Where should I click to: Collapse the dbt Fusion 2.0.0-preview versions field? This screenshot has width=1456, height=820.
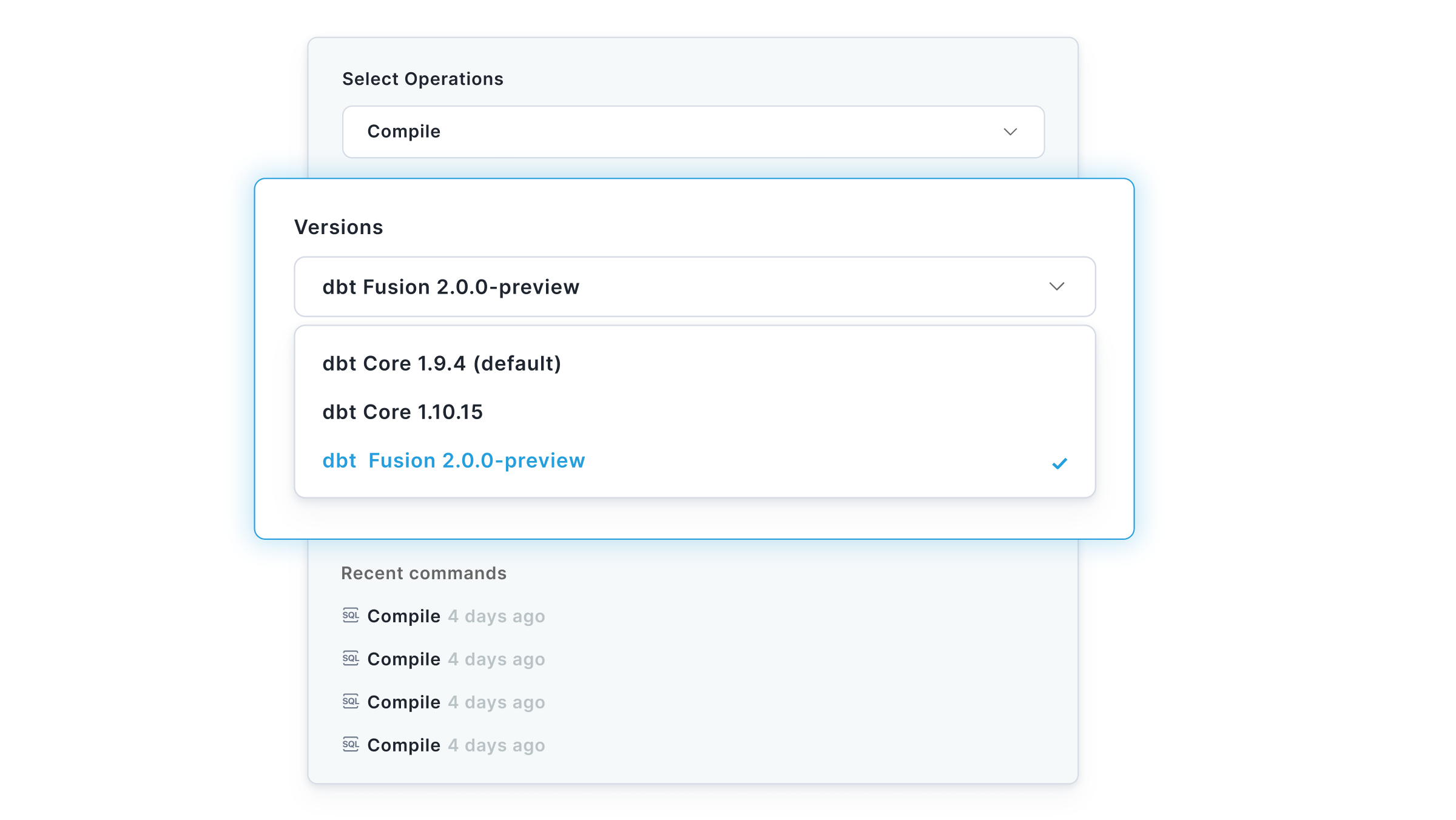pos(695,286)
